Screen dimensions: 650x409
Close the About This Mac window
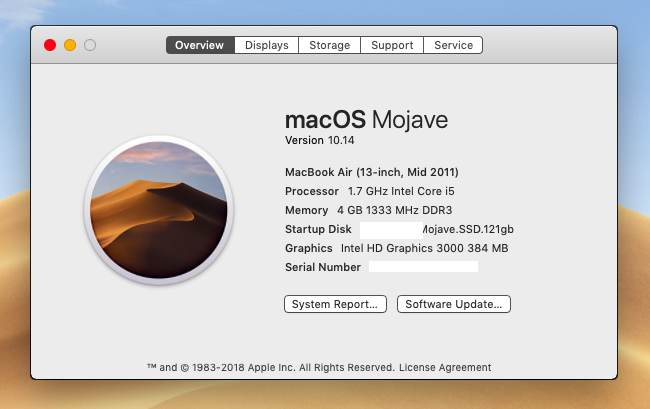point(50,45)
